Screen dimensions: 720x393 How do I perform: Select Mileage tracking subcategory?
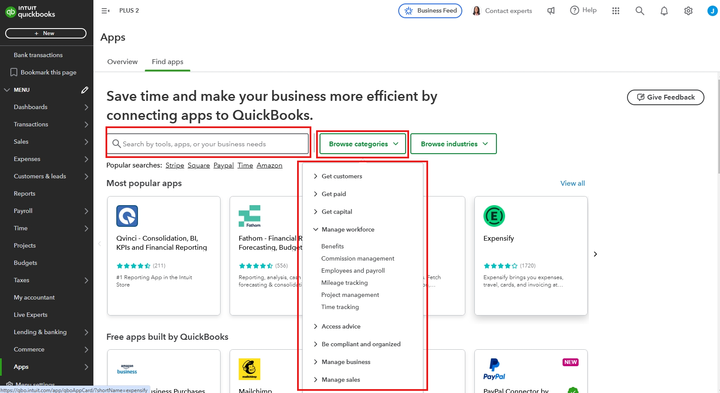[344, 283]
